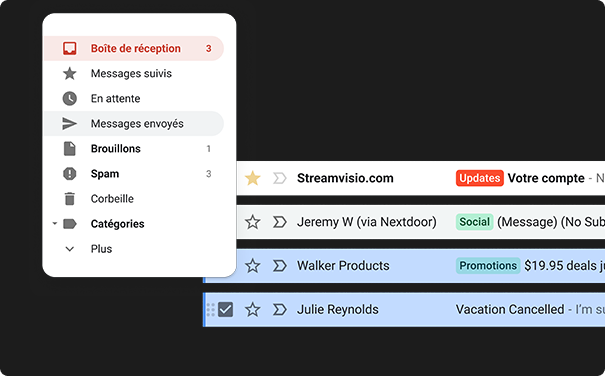Open the Boîte de réception inbox icon

69,48
